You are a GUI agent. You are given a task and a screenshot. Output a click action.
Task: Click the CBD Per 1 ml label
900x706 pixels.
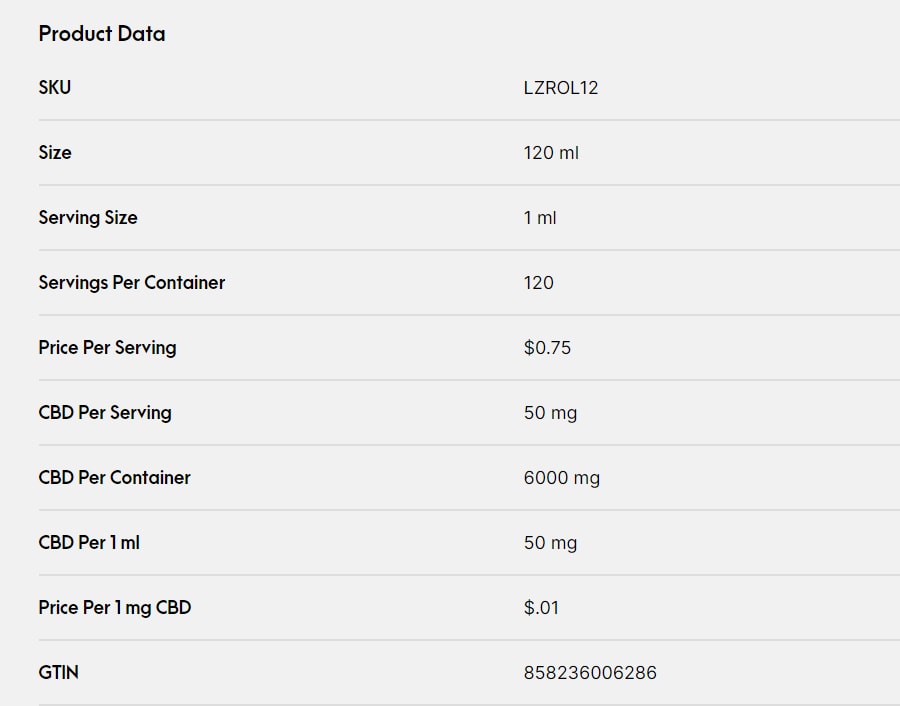89,542
